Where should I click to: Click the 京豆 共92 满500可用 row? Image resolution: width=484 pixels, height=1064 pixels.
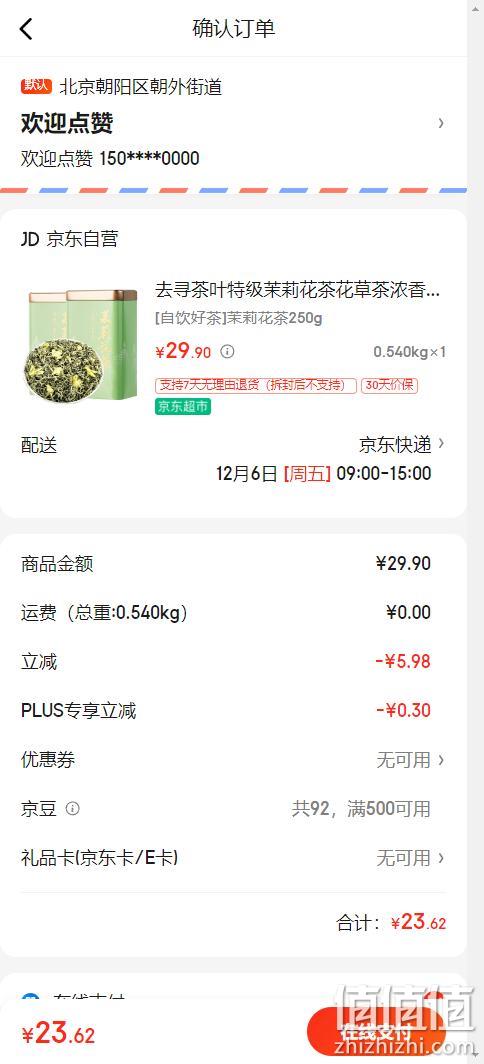(234, 809)
